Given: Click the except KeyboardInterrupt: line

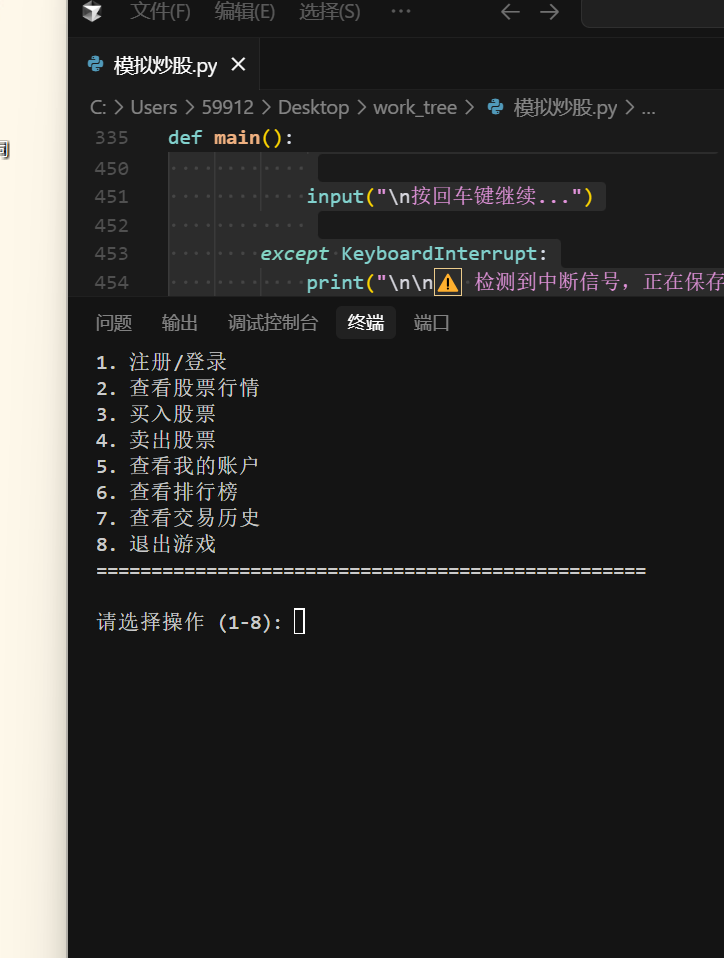Looking at the screenshot, I should (x=404, y=254).
